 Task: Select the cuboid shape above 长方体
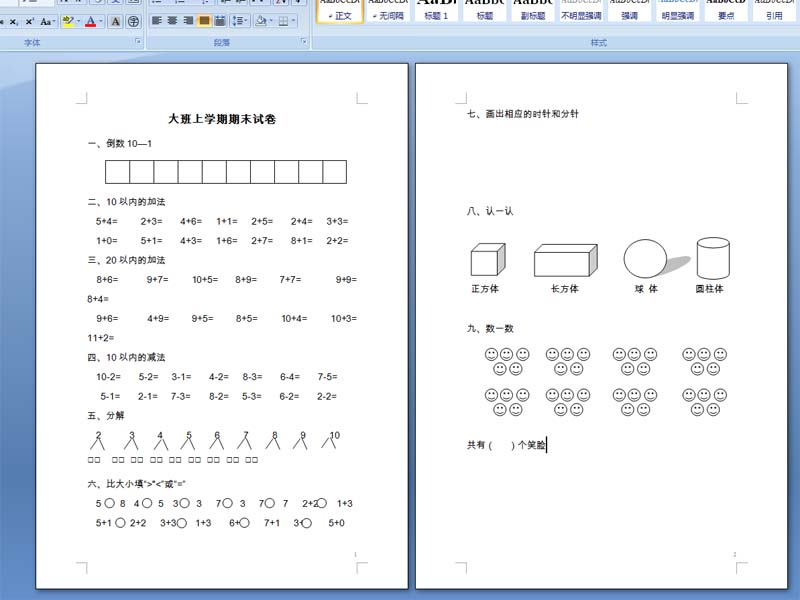click(566, 260)
